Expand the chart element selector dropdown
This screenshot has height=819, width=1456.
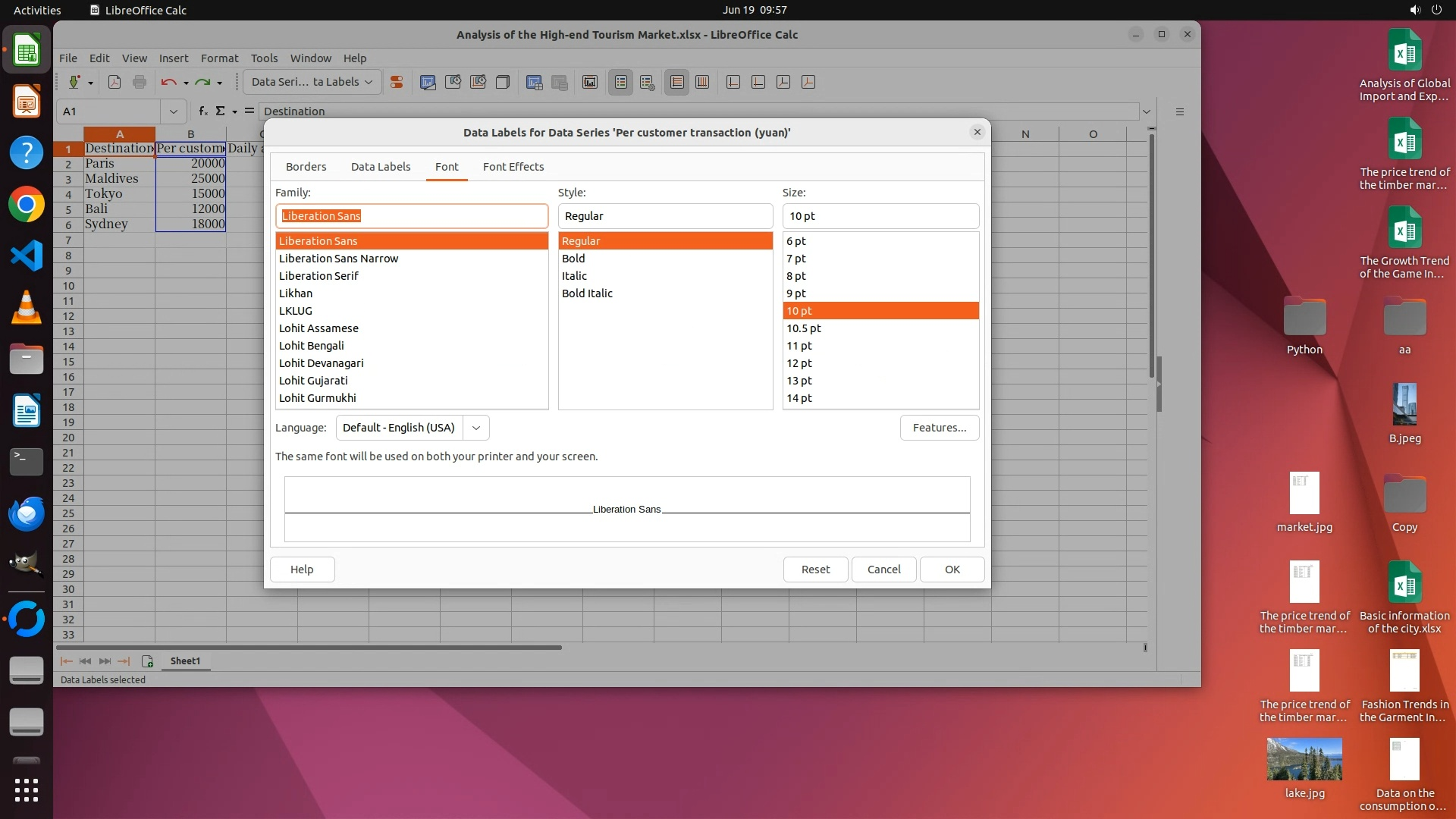pyautogui.click(x=369, y=82)
